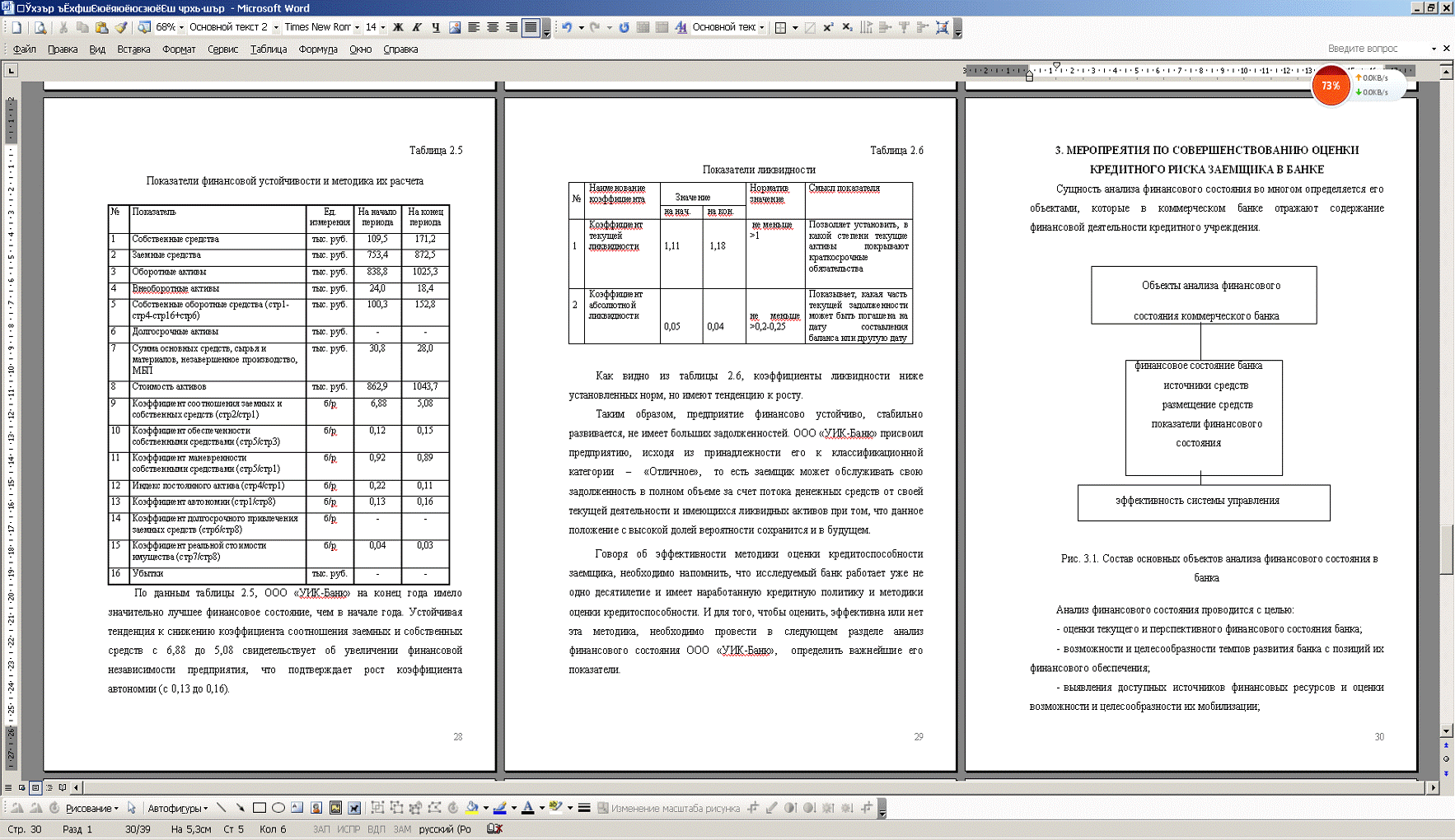Click the Рисование drawing menu button
1455x840 pixels.
pos(91,808)
